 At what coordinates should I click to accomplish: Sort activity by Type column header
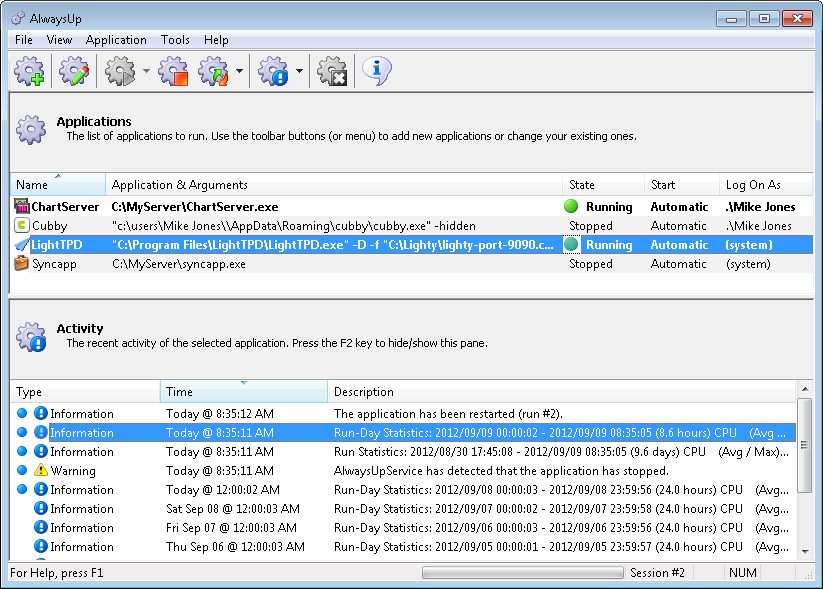click(85, 392)
